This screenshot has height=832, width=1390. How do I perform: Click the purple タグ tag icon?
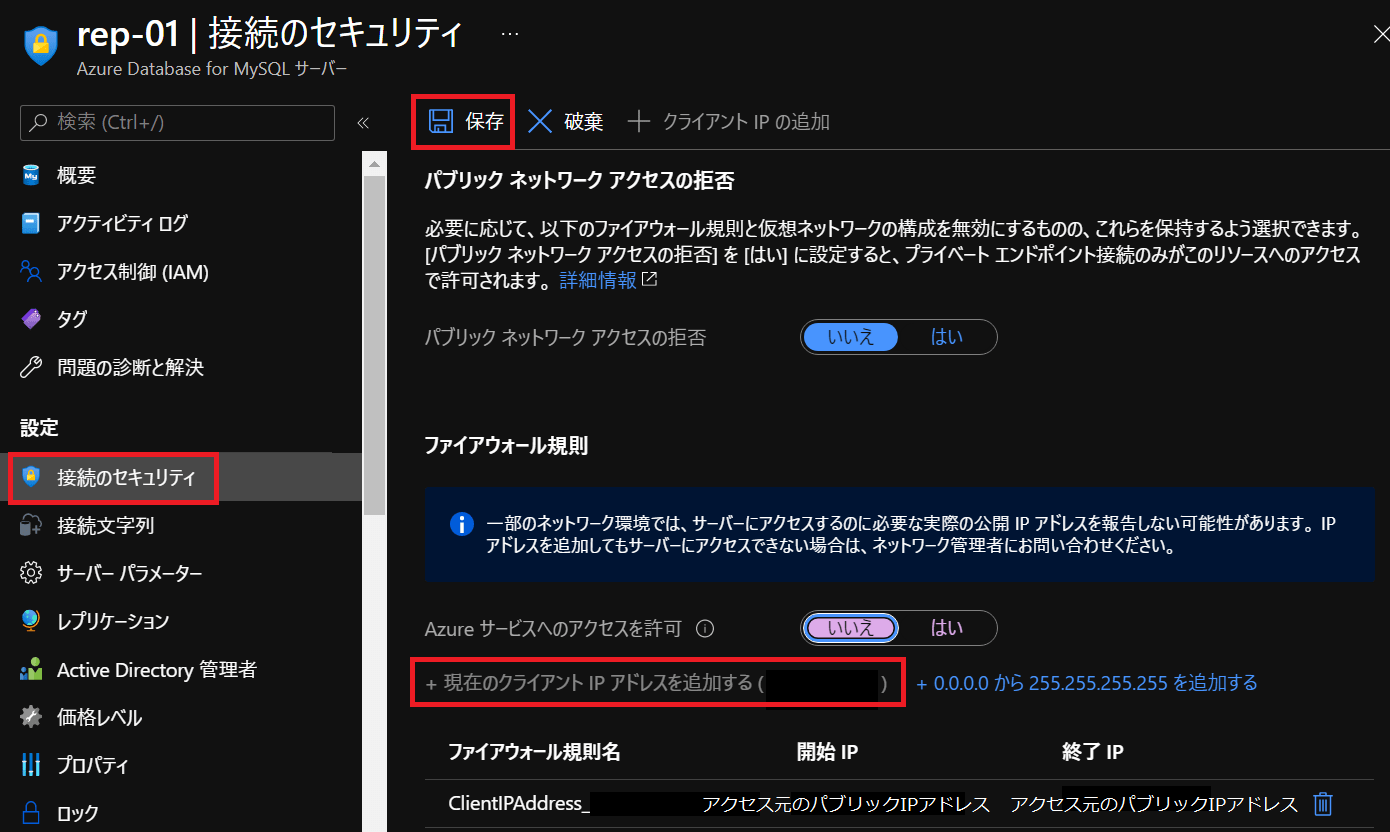point(31,319)
